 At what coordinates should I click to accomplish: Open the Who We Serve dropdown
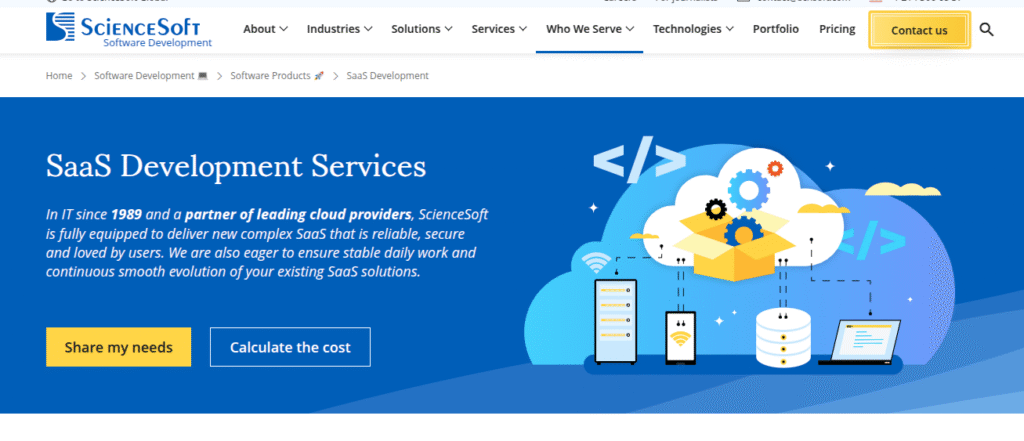tap(590, 29)
